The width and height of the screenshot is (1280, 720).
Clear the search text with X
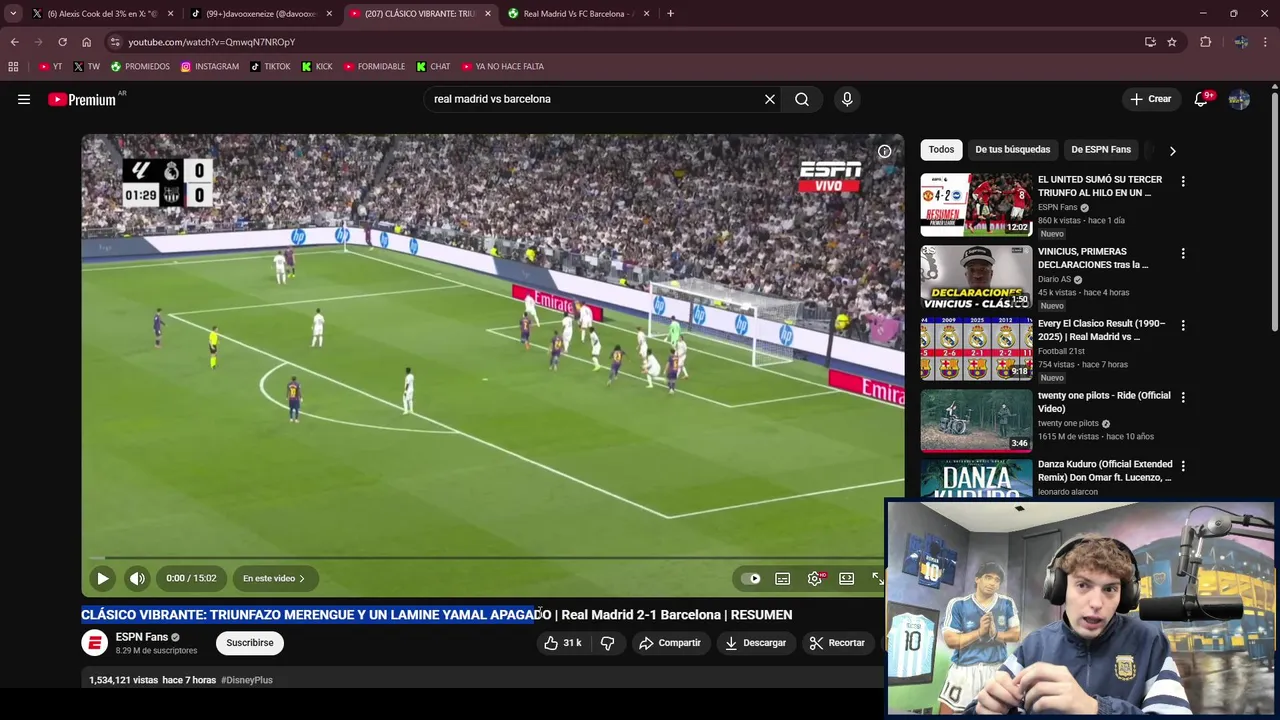tap(770, 99)
